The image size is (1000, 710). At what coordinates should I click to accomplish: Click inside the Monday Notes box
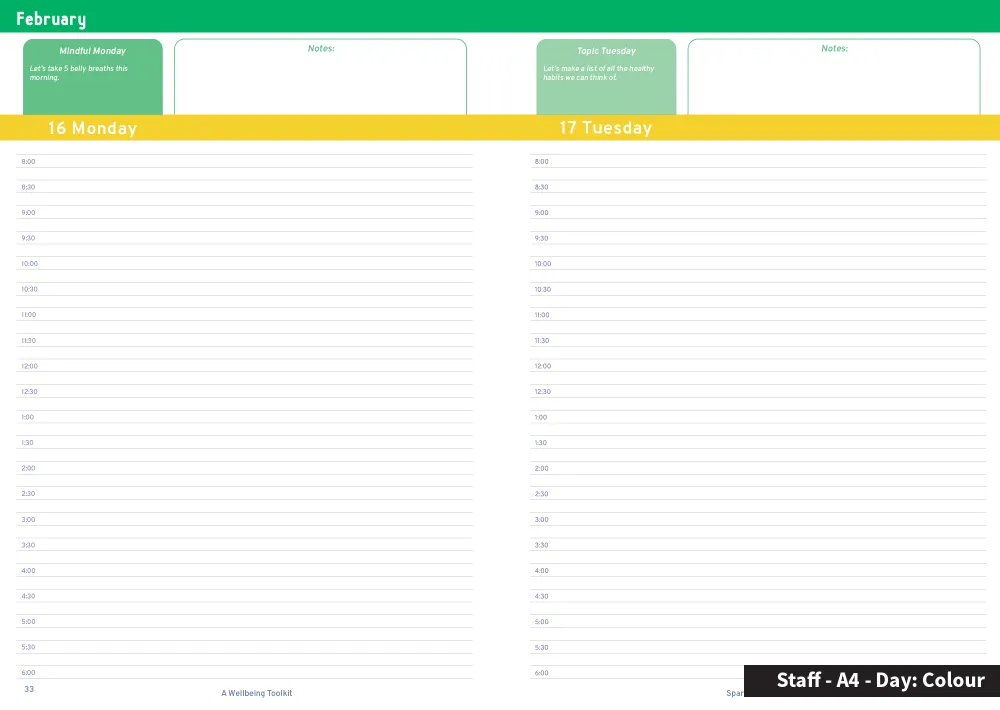[x=320, y=80]
